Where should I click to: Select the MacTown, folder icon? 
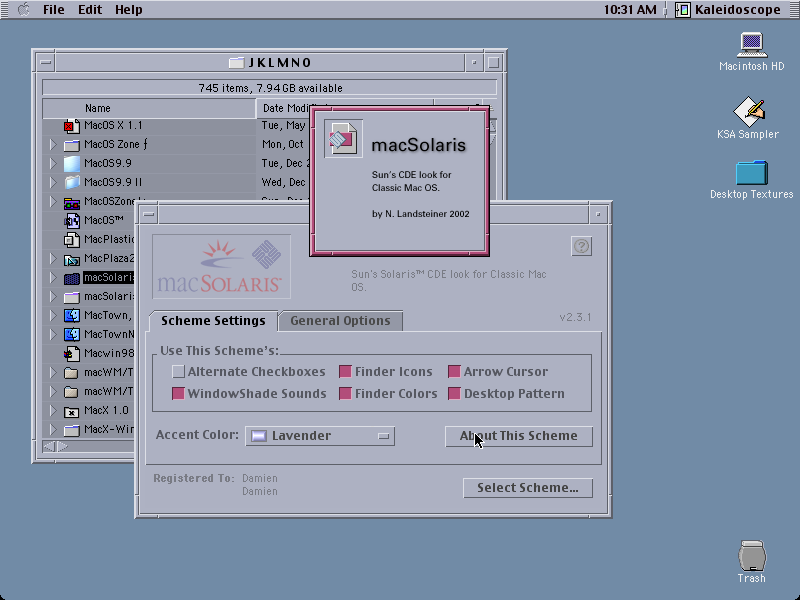click(72, 315)
